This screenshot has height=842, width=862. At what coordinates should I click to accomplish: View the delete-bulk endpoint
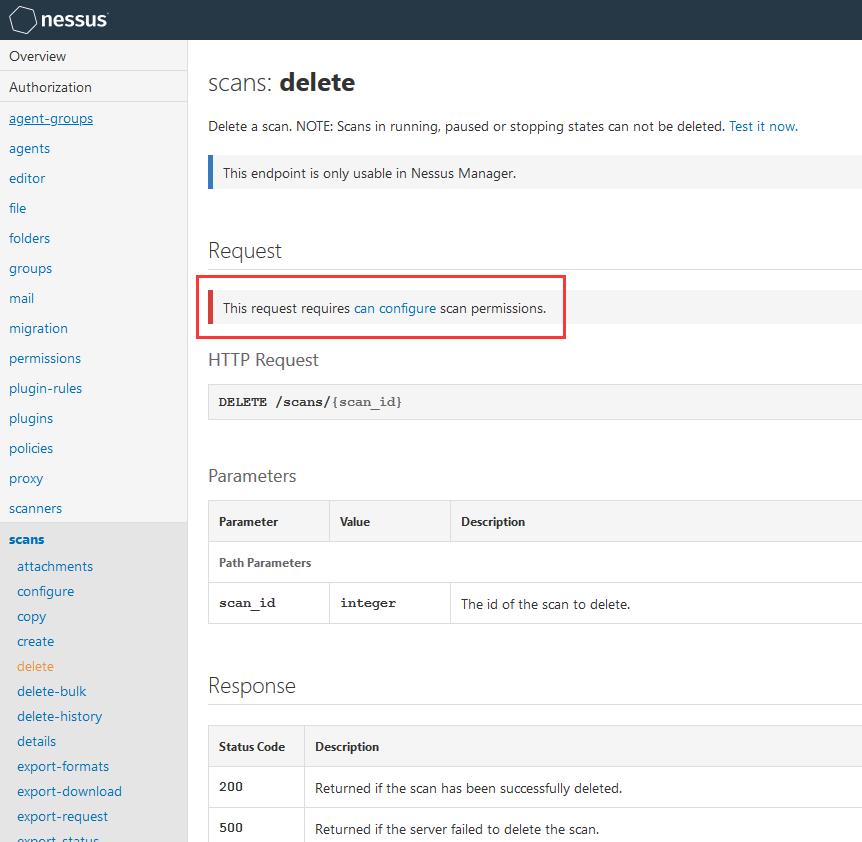pyautogui.click(x=51, y=691)
